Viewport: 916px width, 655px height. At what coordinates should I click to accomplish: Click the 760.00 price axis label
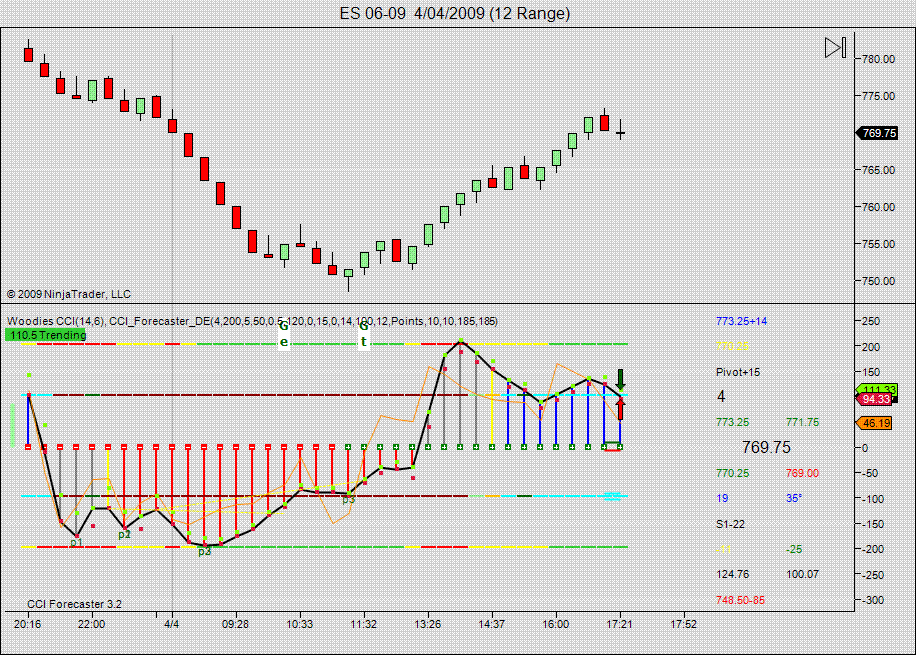(878, 207)
